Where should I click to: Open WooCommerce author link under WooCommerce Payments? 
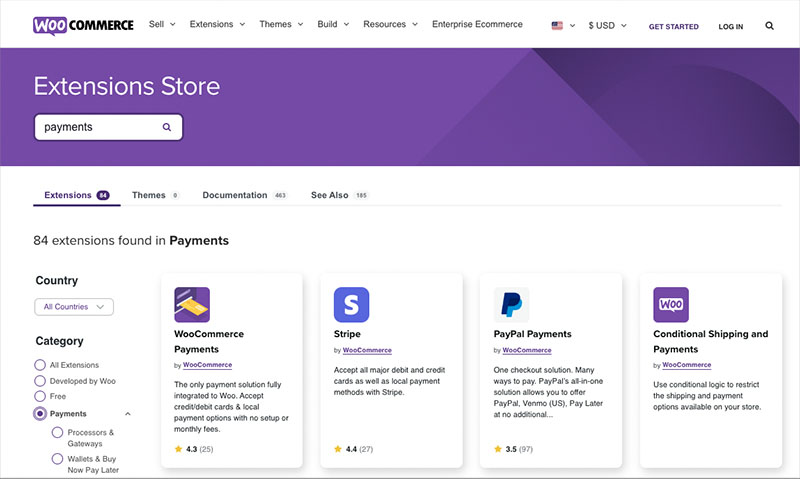207,365
